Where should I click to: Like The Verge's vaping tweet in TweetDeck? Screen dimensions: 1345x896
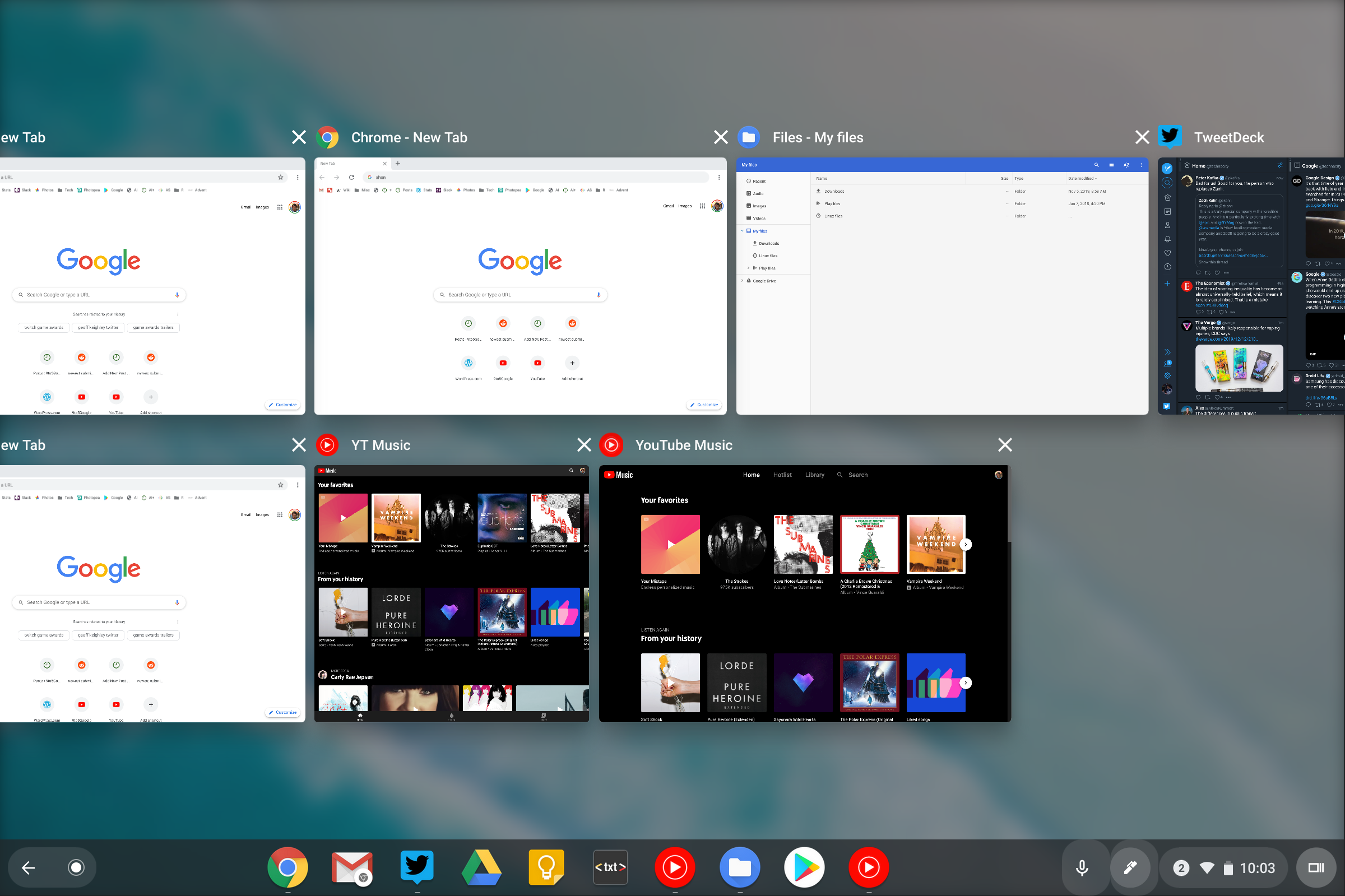pos(1218,397)
